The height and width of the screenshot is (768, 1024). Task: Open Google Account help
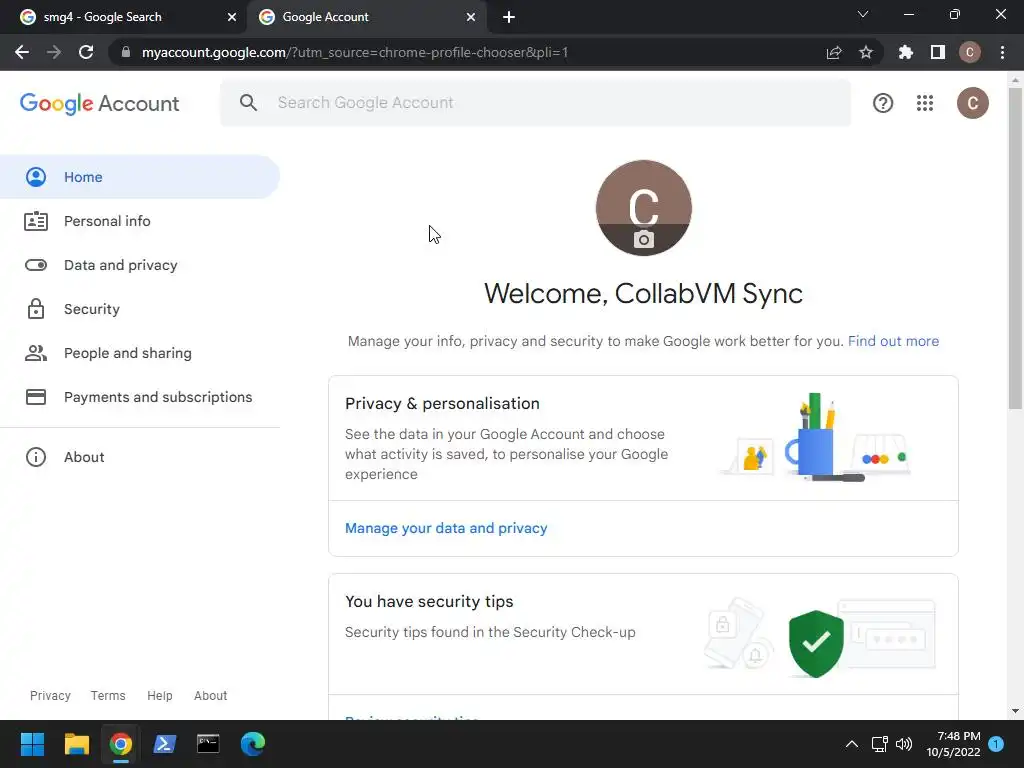click(883, 103)
